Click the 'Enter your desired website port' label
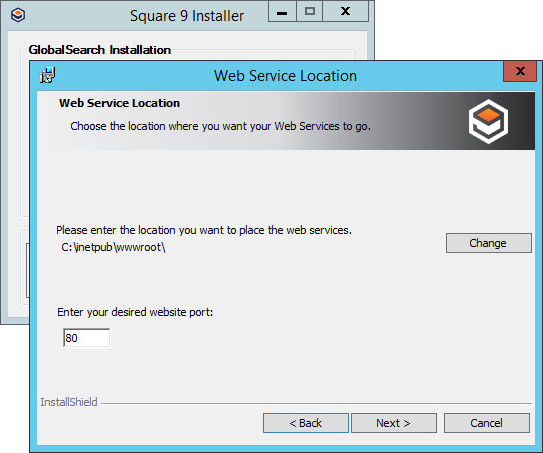The height and width of the screenshot is (453, 543). tap(135, 312)
